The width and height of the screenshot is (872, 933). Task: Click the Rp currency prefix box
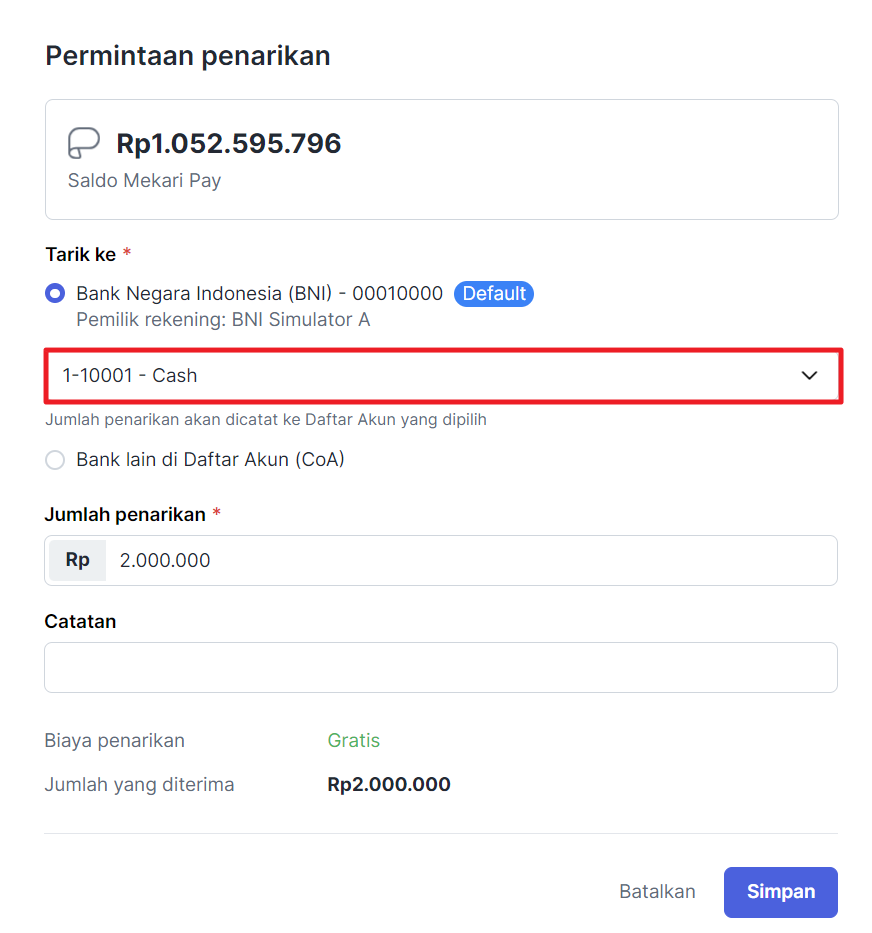(x=77, y=560)
